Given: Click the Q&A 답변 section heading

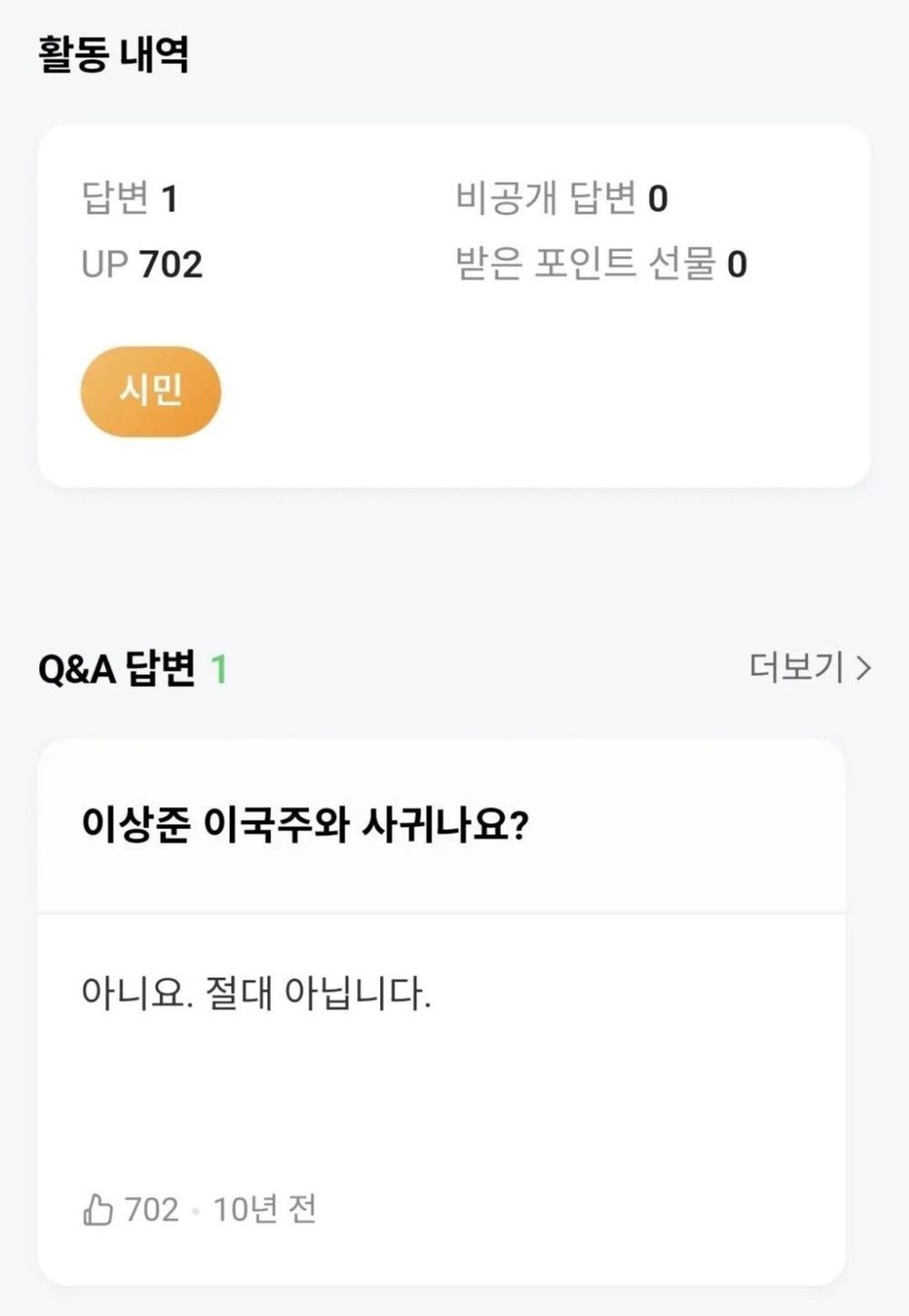Looking at the screenshot, I should [x=116, y=670].
